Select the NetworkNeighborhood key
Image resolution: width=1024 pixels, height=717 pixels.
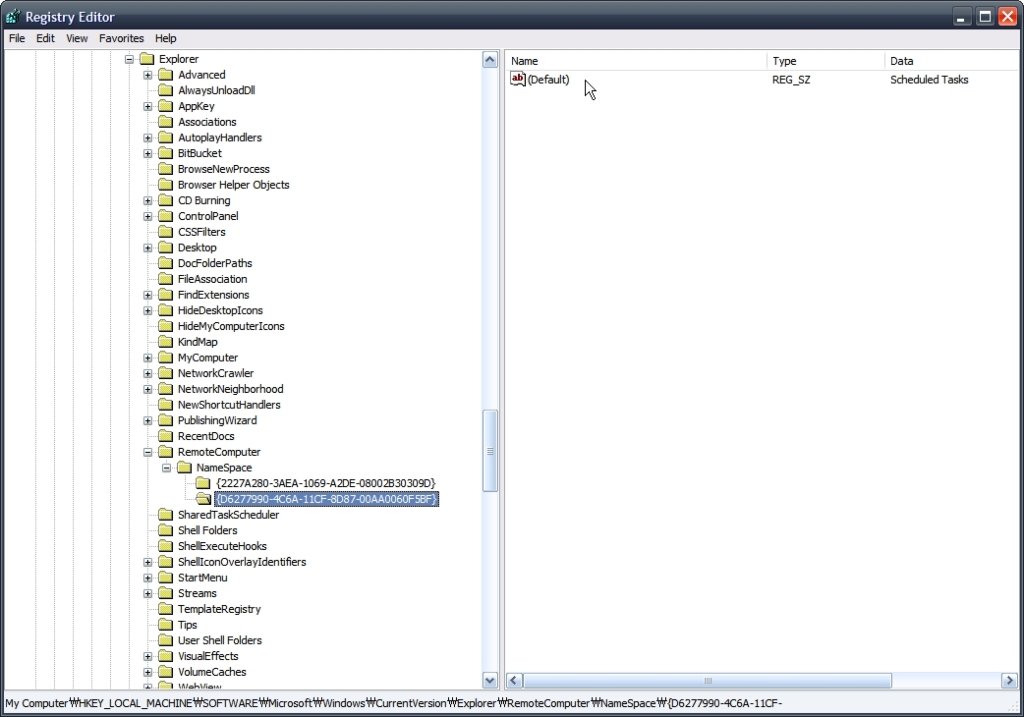click(x=231, y=389)
